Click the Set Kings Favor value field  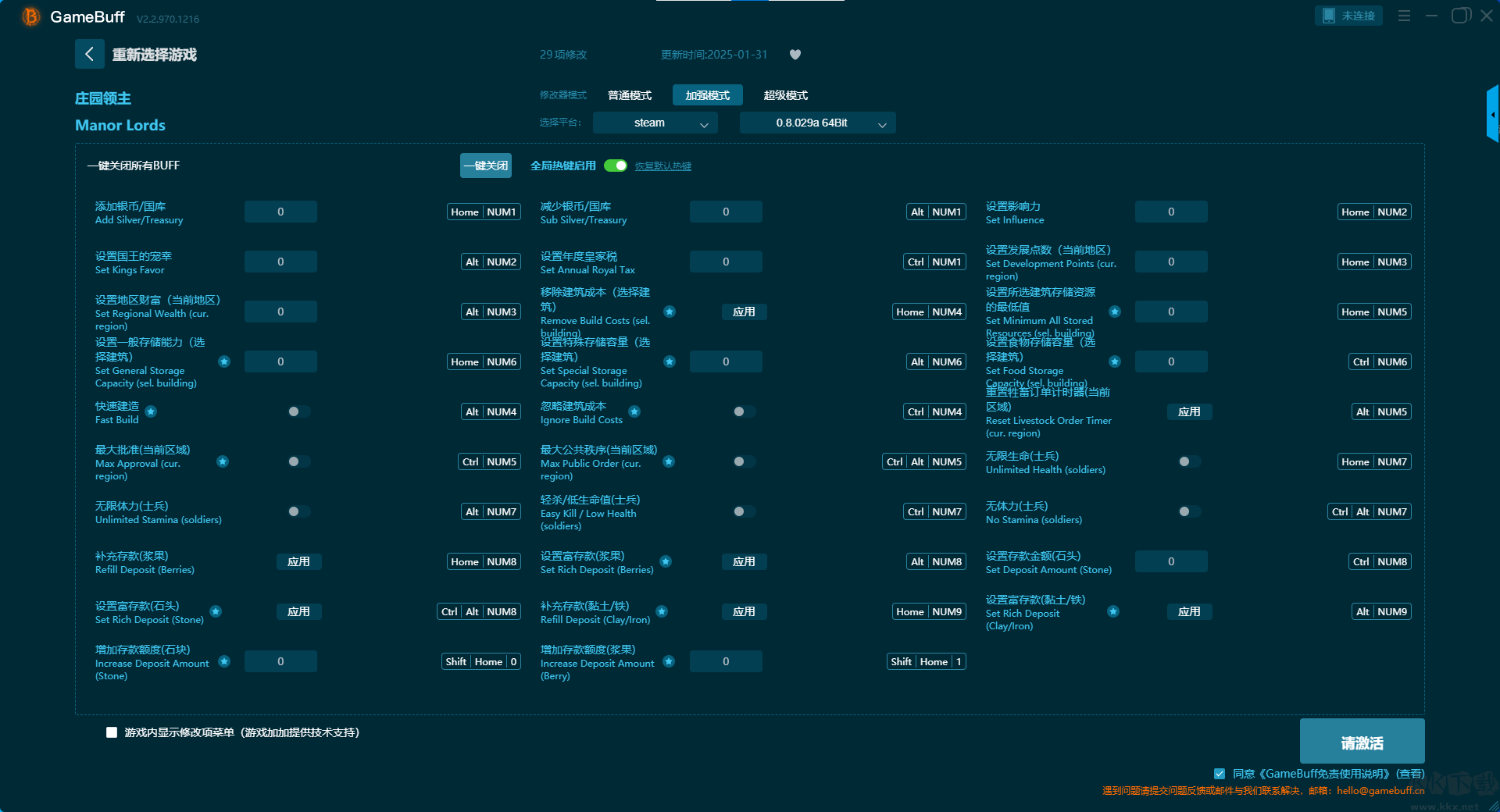point(280,262)
